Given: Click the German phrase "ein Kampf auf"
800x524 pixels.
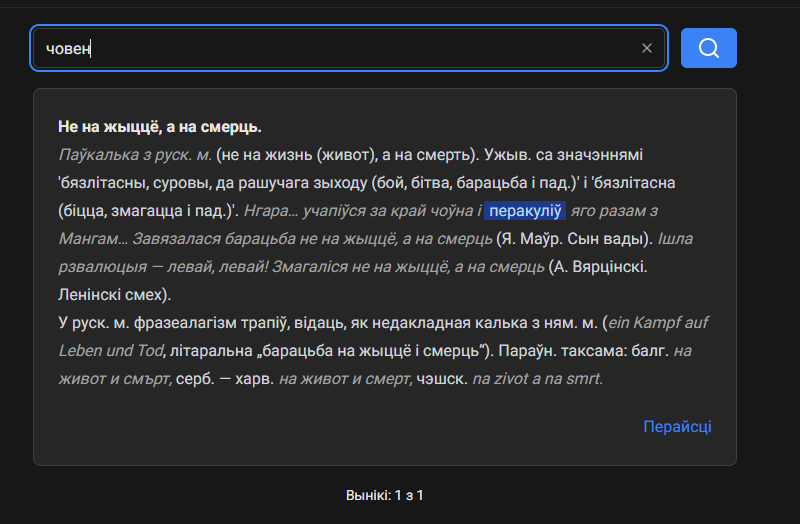Looking at the screenshot, I should point(659,323).
